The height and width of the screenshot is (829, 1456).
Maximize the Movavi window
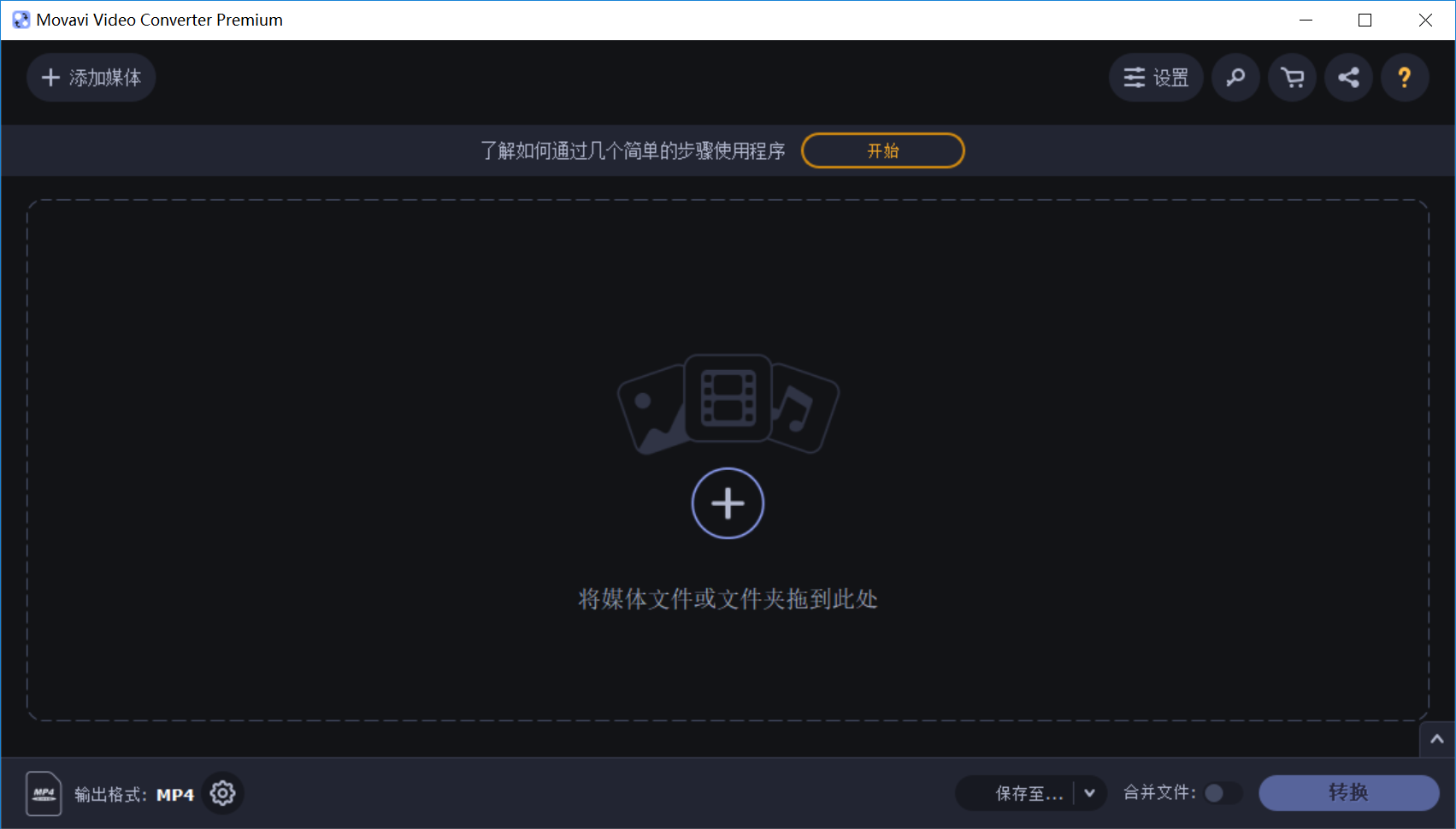[1365, 20]
